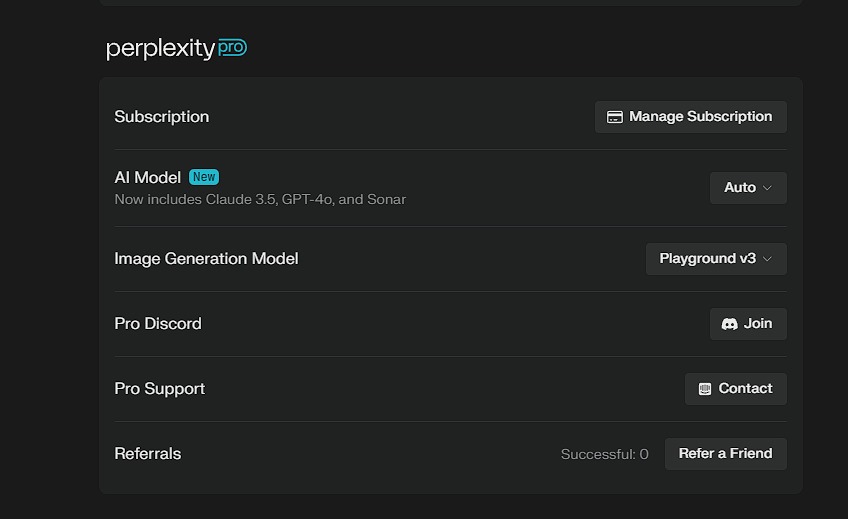The image size is (848, 519).
Task: Expand the chevron next to Auto
Action: click(x=767, y=188)
